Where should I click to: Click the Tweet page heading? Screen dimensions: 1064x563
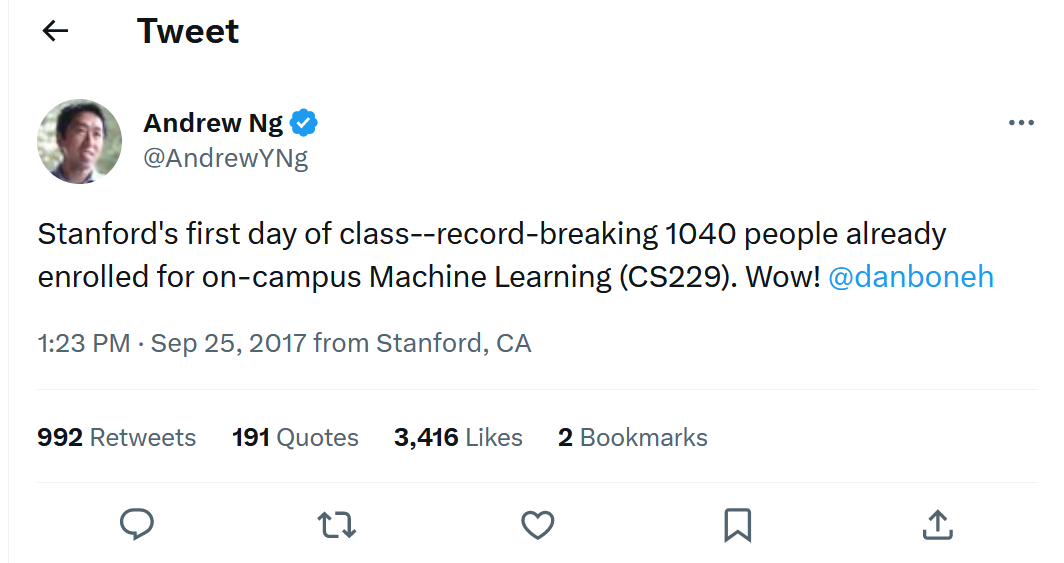coord(188,31)
